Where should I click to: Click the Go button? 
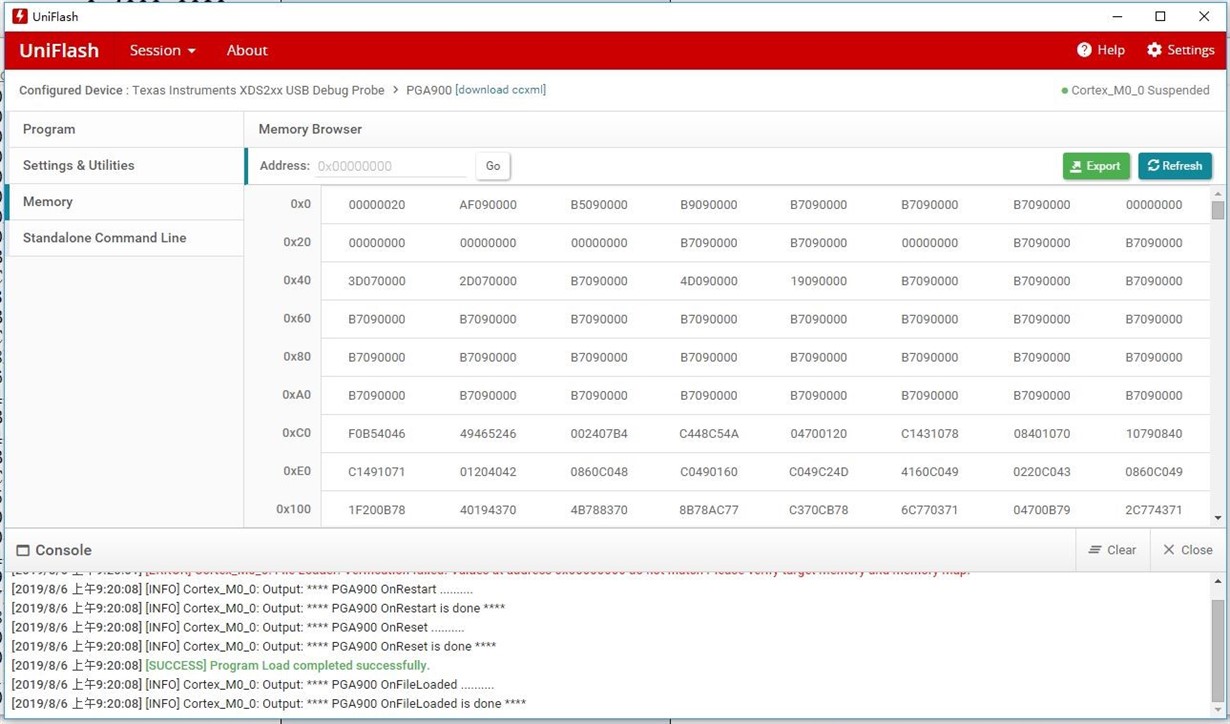(x=493, y=166)
